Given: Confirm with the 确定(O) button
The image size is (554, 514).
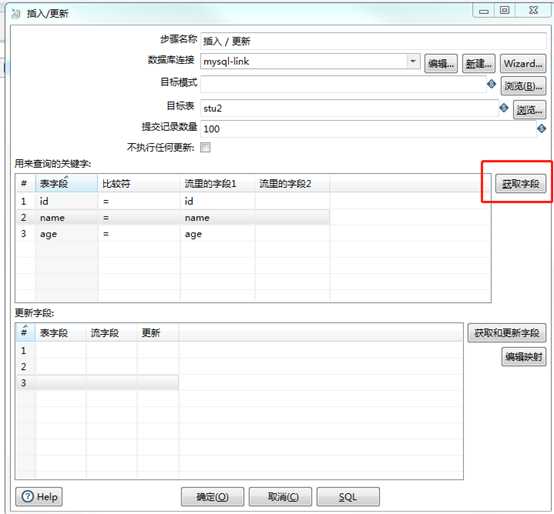Looking at the screenshot, I should coord(212,497).
